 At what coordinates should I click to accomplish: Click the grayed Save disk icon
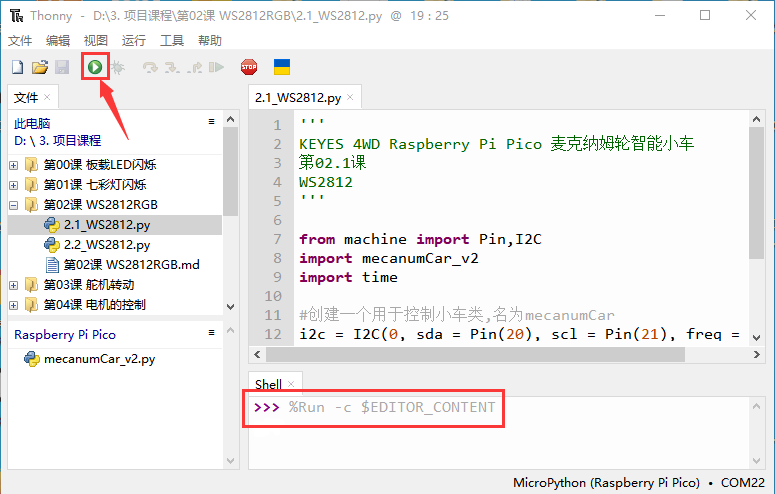(x=62, y=67)
